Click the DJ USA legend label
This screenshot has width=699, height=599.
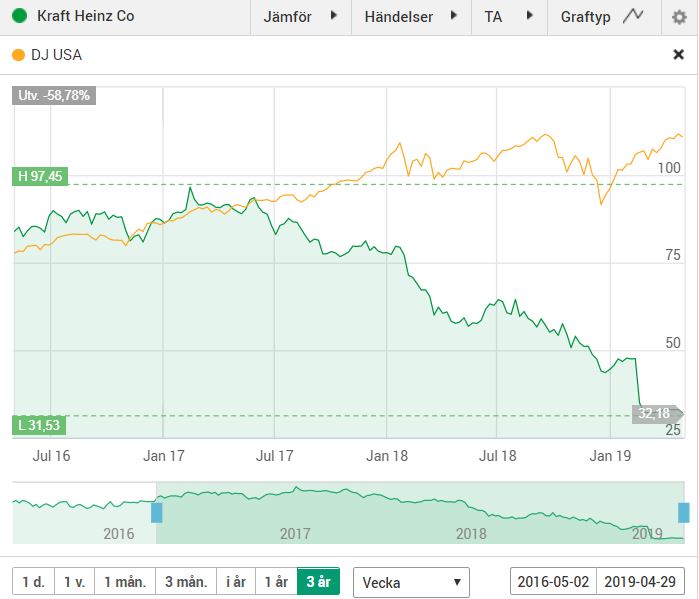(56, 55)
